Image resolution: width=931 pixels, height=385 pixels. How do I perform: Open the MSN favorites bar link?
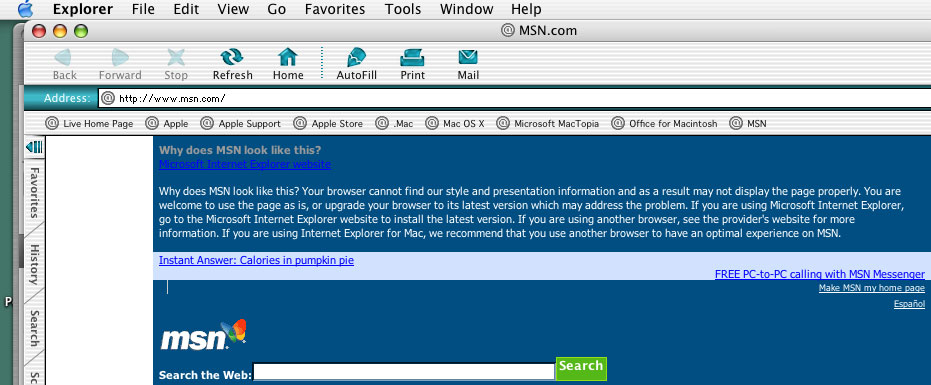[x=748, y=124]
